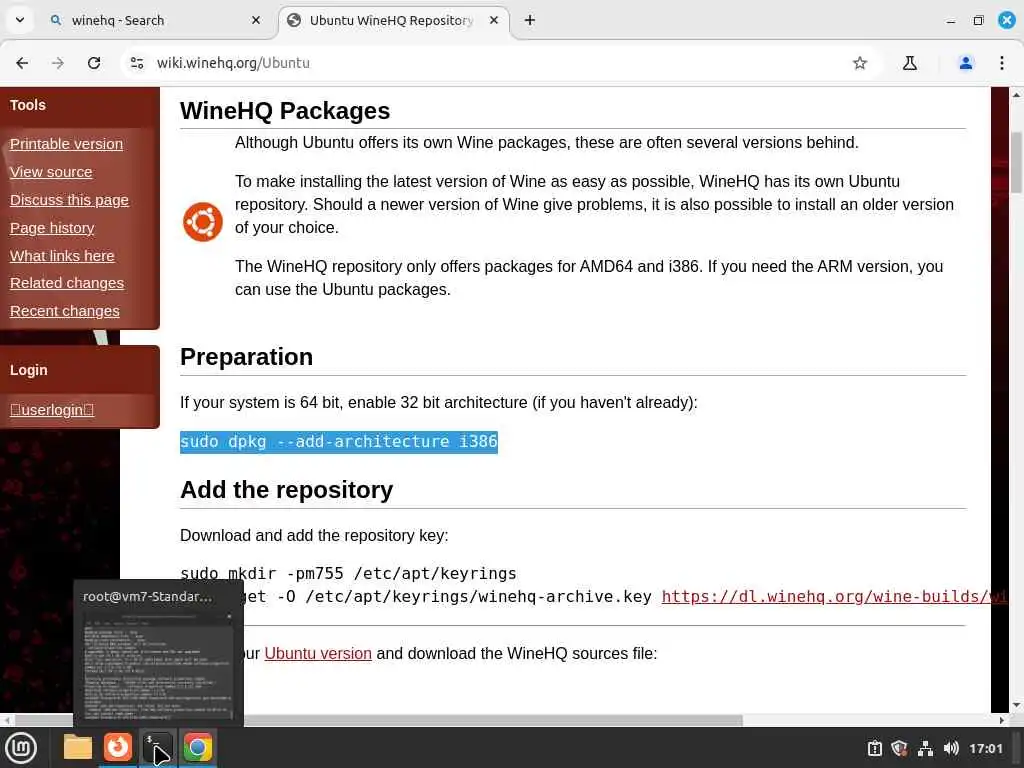This screenshot has height=768, width=1024.
Task: Open Chrome three-dot menu
Action: pyautogui.click(x=1002, y=63)
